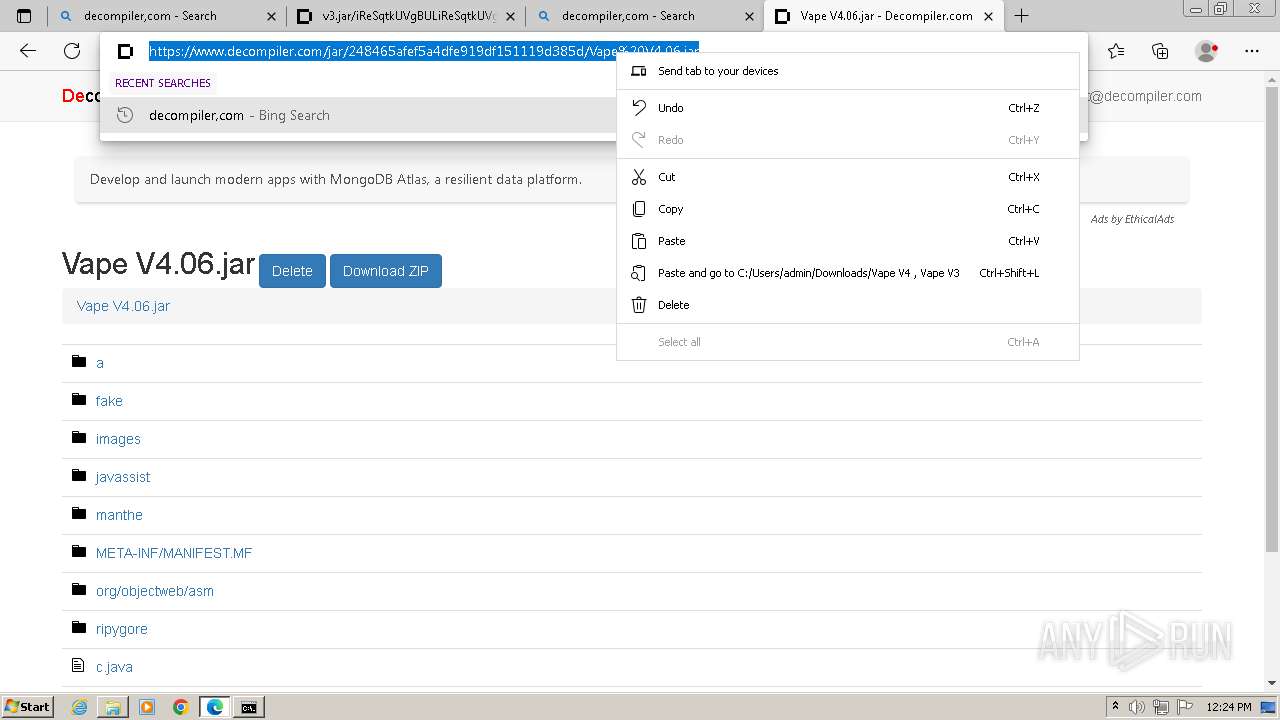Switch to the v3.jar tab
Viewport: 1280px width, 720px height.
tap(406, 16)
